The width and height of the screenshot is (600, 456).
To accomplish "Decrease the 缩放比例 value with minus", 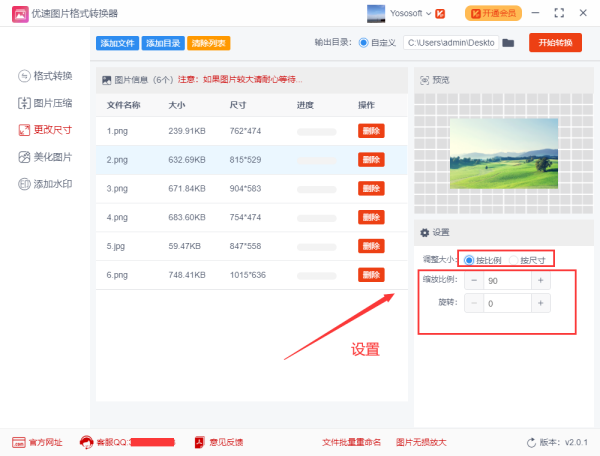I will pyautogui.click(x=472, y=281).
